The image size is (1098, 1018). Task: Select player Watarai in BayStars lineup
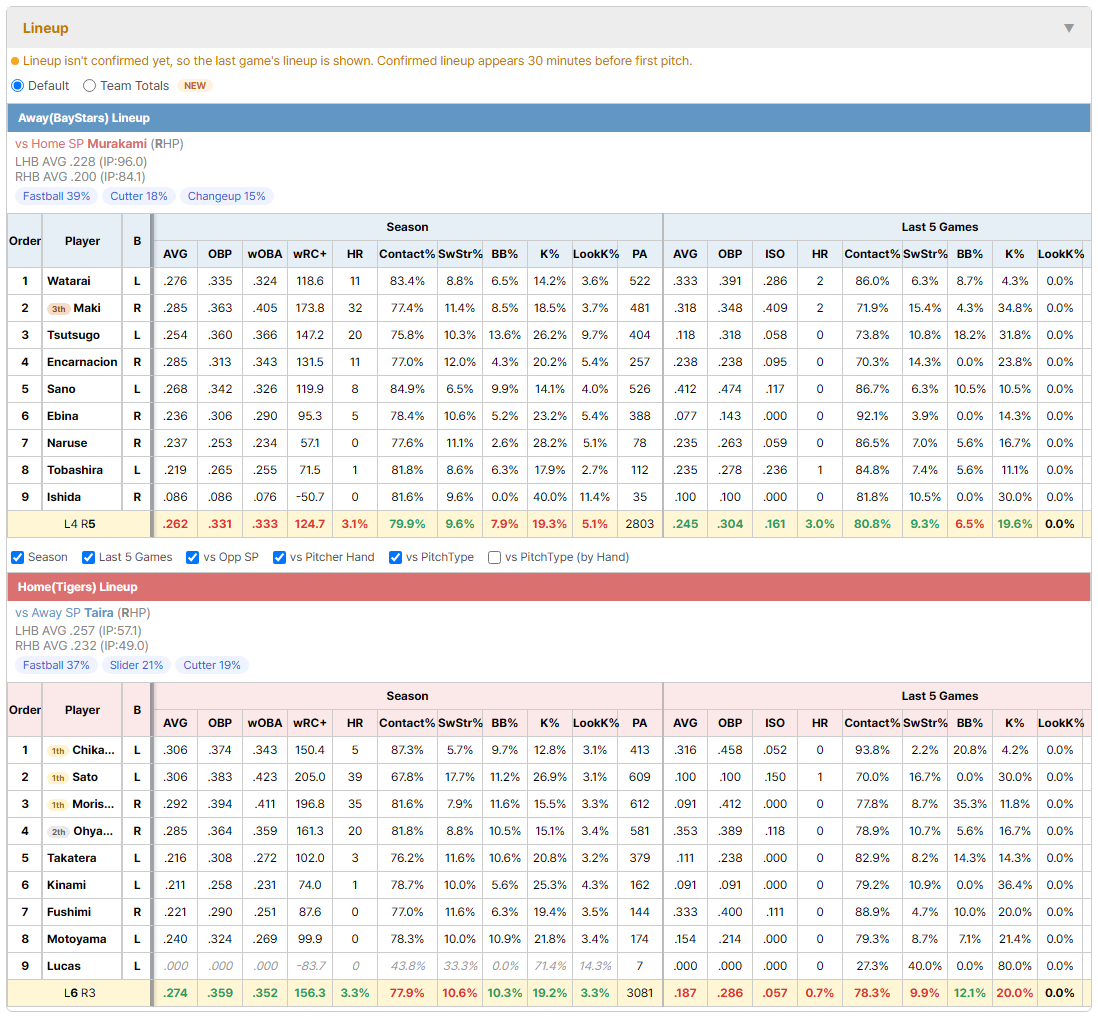(69, 281)
